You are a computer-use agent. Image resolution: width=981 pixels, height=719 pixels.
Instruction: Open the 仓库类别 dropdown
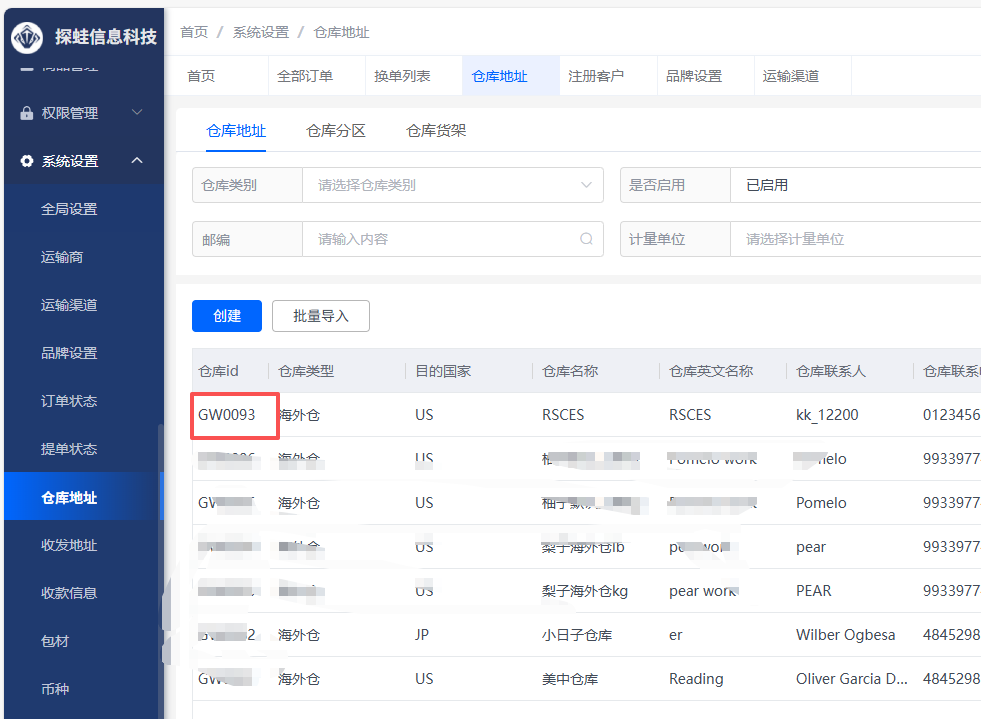coord(452,185)
